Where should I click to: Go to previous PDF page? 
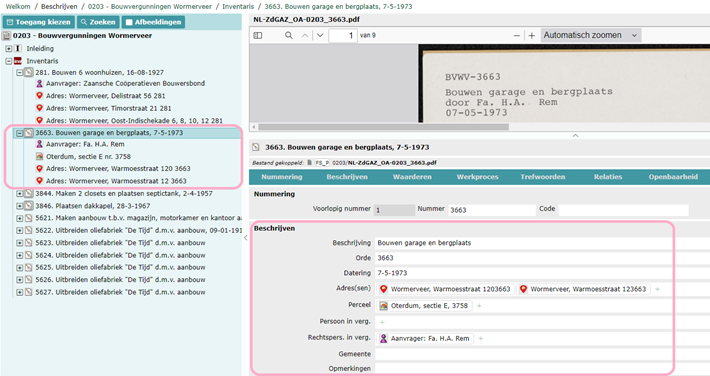click(x=305, y=35)
